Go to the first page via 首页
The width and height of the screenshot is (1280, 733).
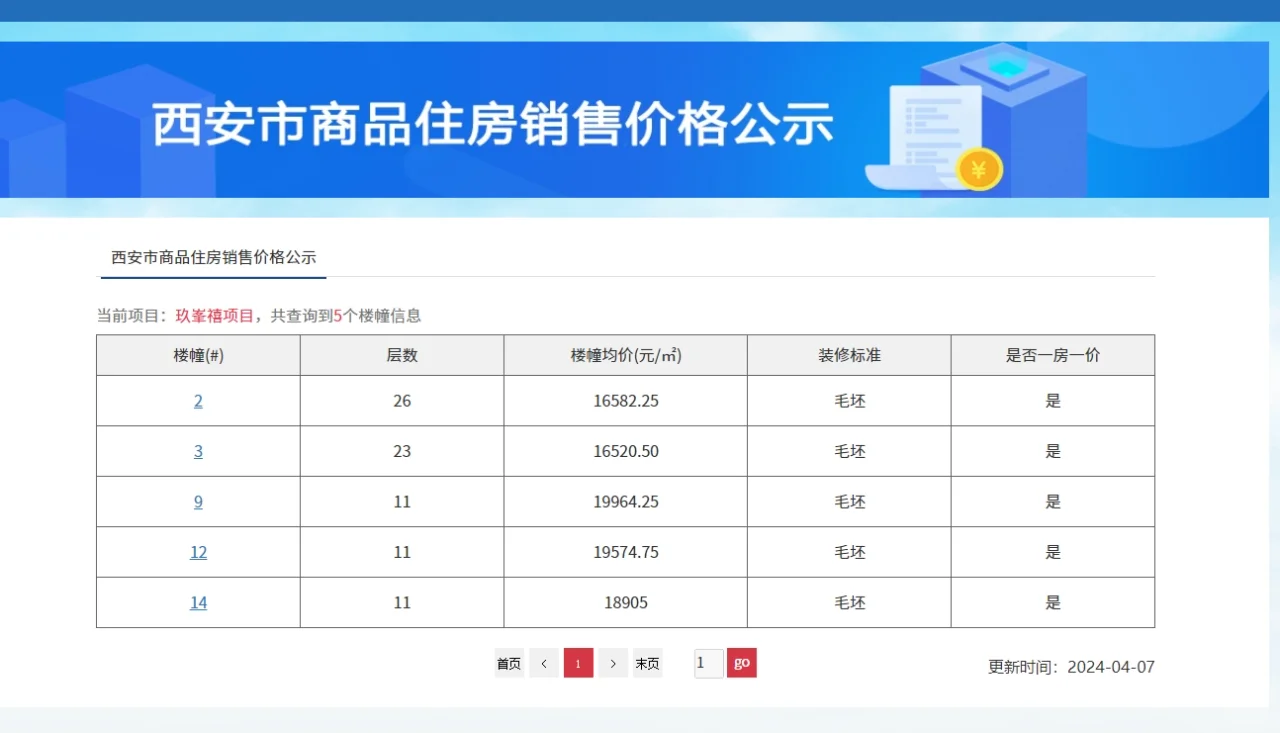pos(508,662)
